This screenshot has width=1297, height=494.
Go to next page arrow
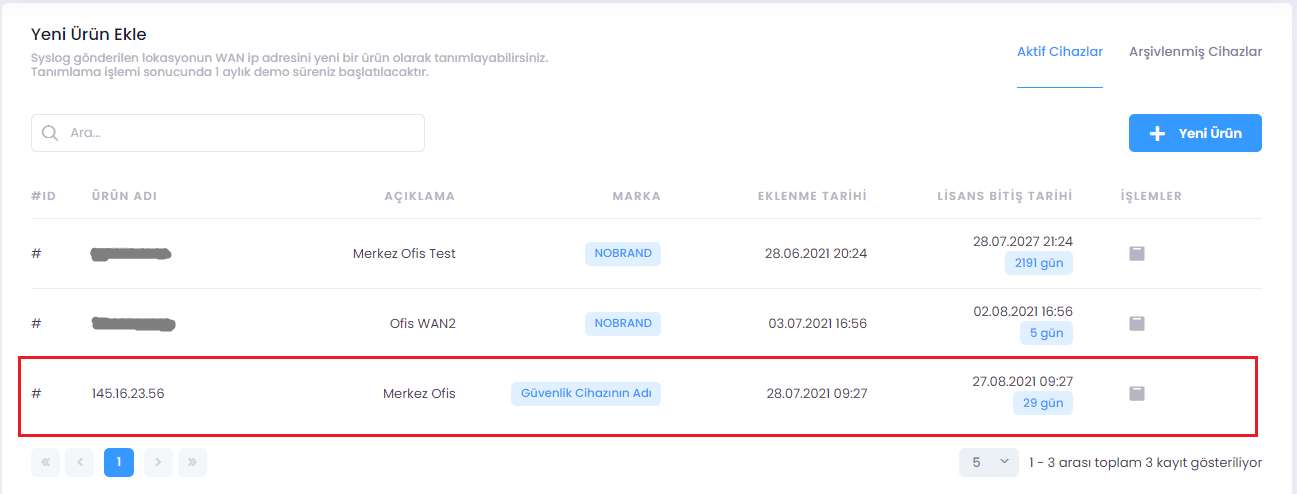pyautogui.click(x=158, y=462)
